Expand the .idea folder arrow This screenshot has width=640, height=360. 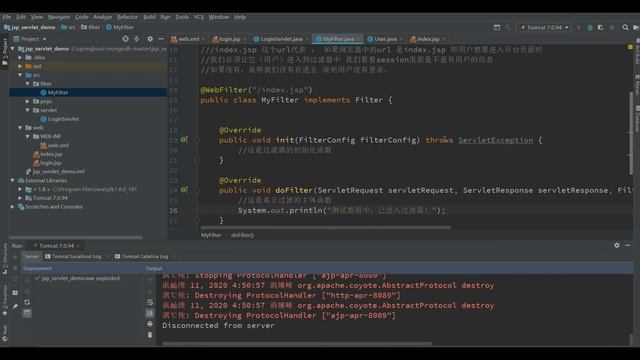pyautogui.click(x=20, y=58)
